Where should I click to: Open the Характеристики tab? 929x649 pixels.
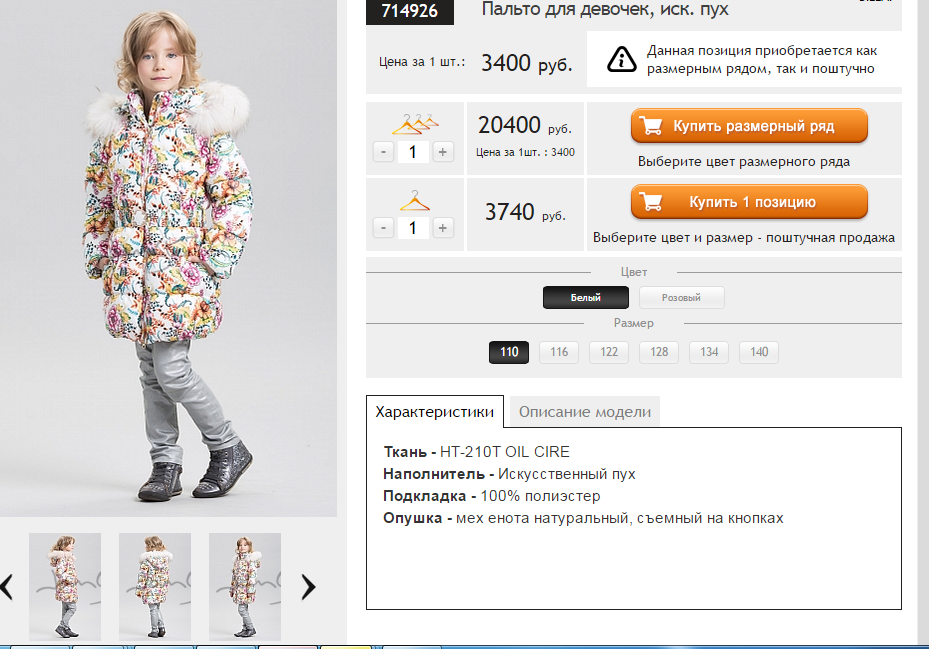coord(435,411)
